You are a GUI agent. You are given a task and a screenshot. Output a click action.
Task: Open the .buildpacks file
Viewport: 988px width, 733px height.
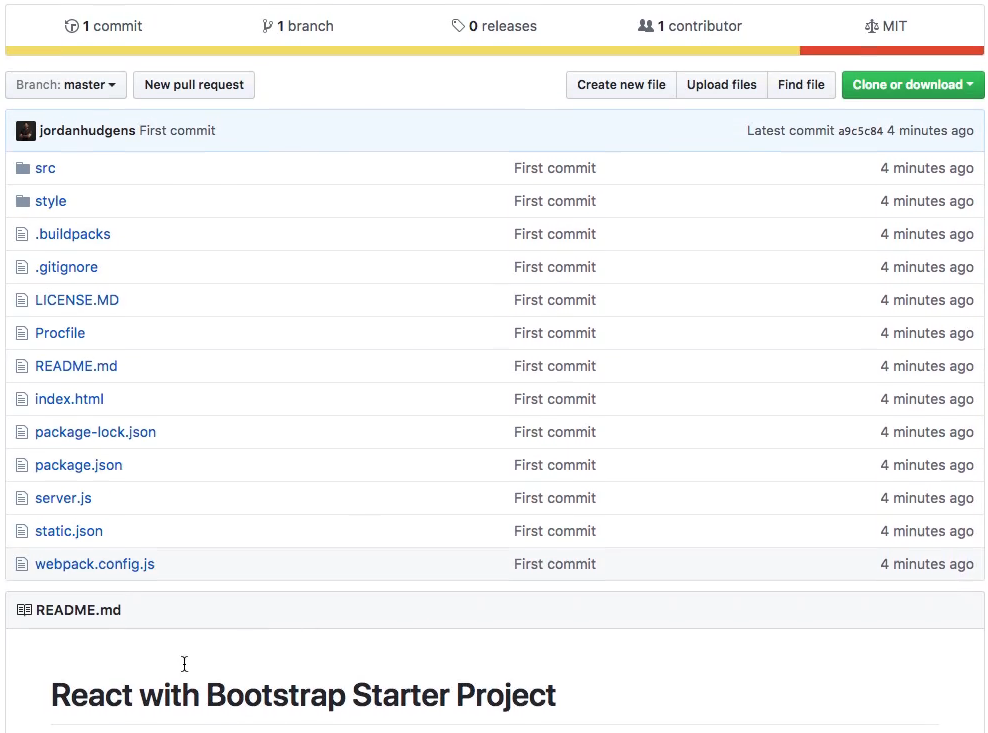click(x=72, y=234)
